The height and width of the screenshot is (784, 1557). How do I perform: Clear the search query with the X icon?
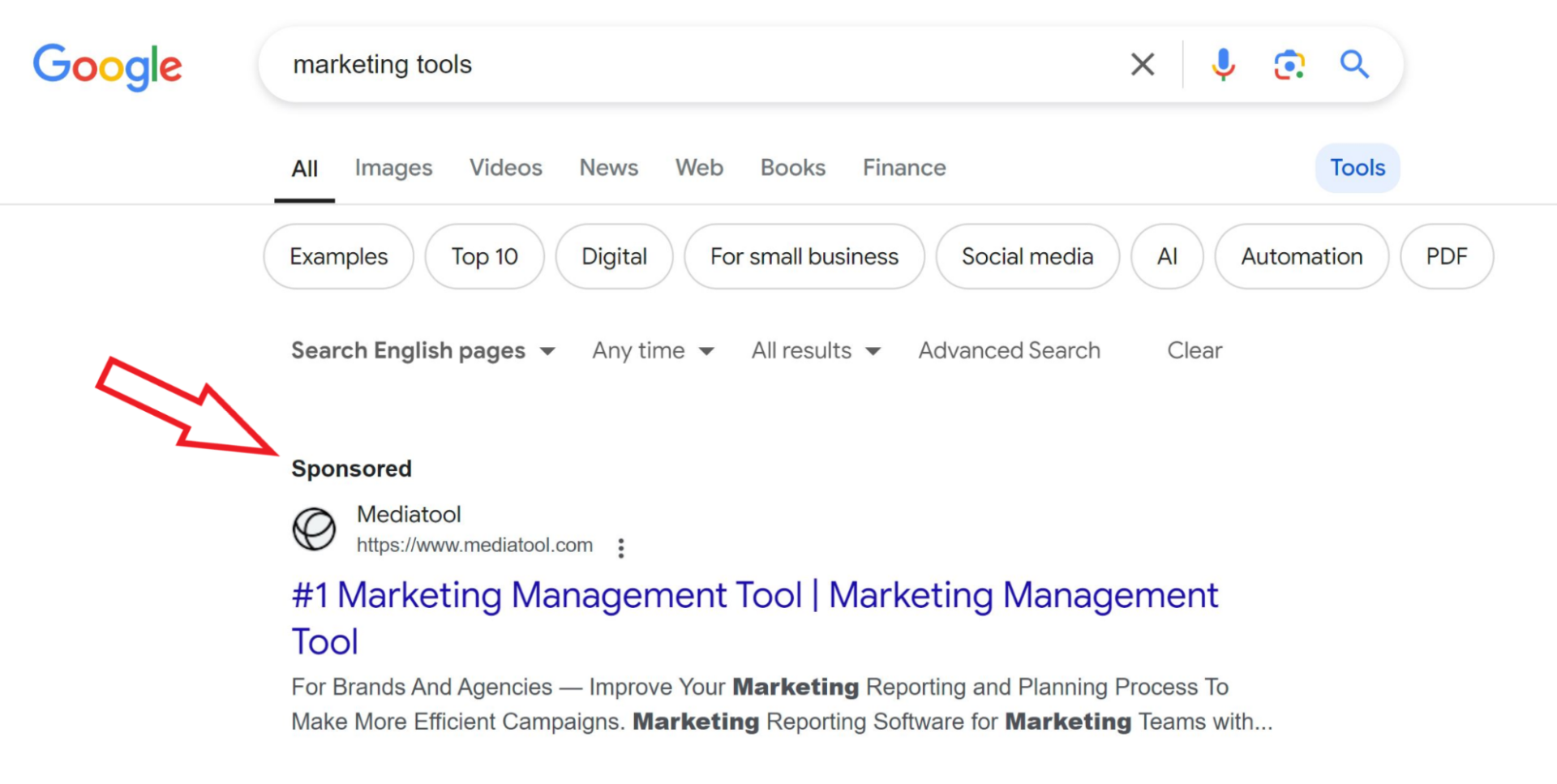point(1143,64)
